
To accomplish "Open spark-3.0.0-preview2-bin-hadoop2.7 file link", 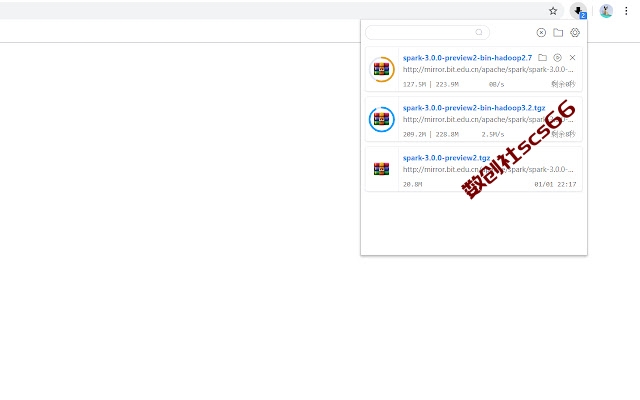I will pyautogui.click(x=467, y=58).
